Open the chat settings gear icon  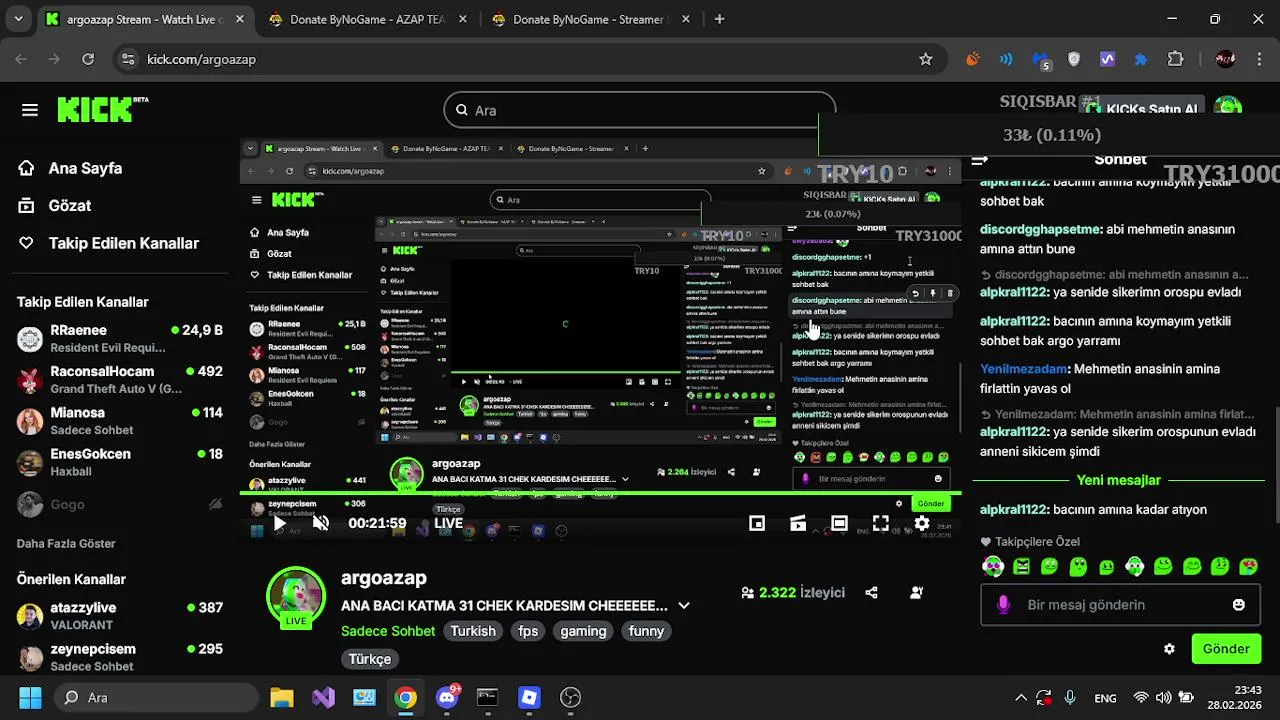click(1169, 649)
